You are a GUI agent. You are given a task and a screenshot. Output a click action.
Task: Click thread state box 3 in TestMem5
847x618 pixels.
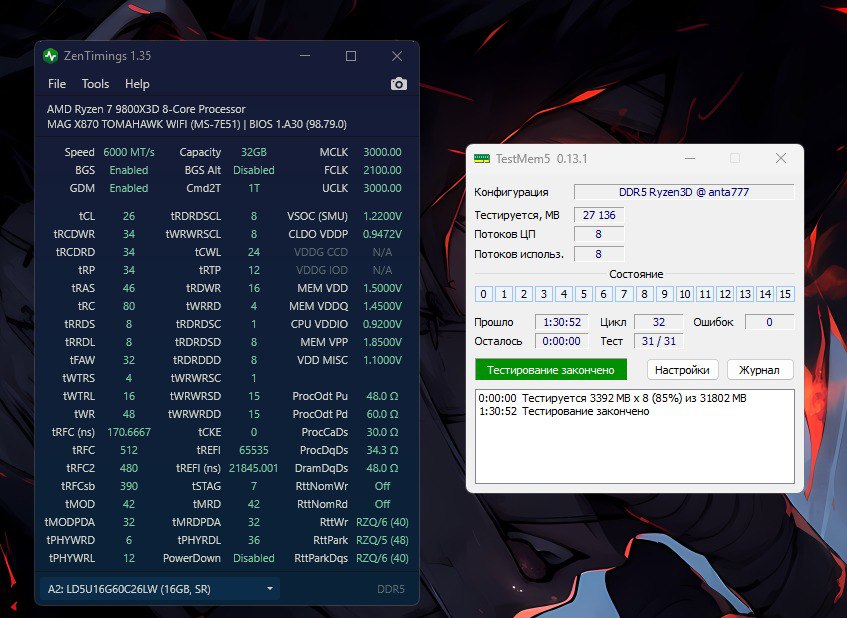coord(543,294)
